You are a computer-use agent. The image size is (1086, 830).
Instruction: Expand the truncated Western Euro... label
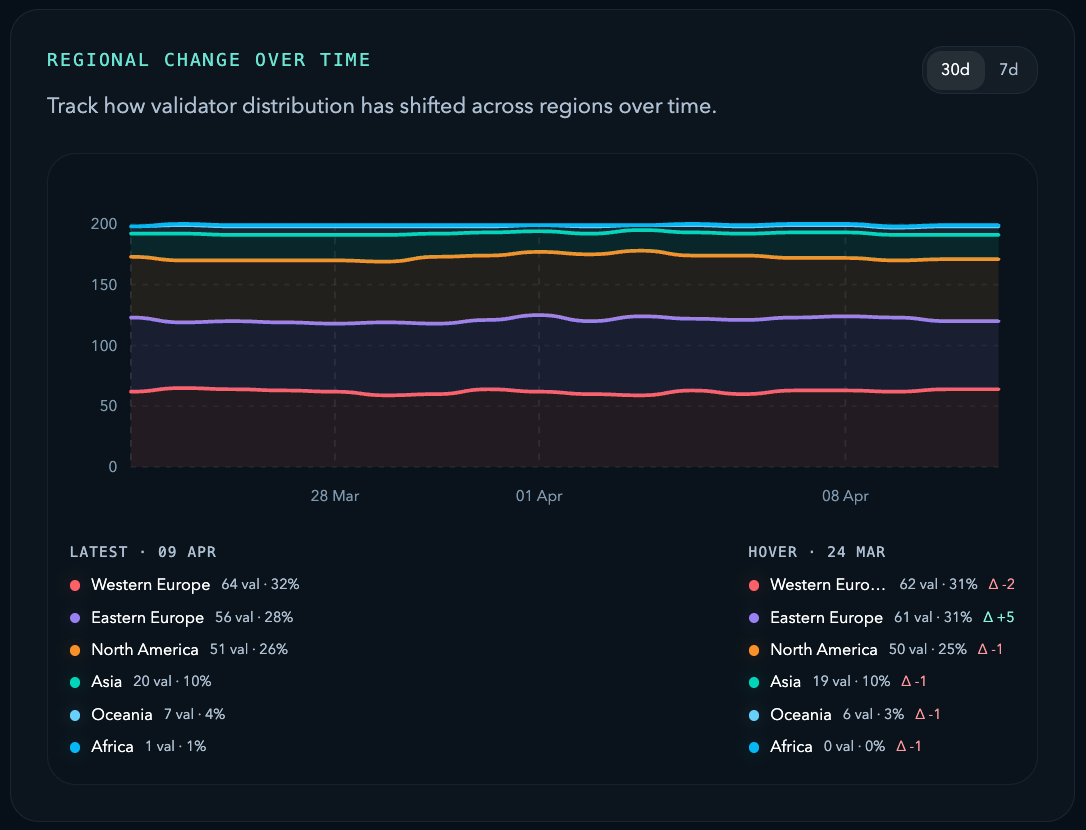(x=830, y=584)
